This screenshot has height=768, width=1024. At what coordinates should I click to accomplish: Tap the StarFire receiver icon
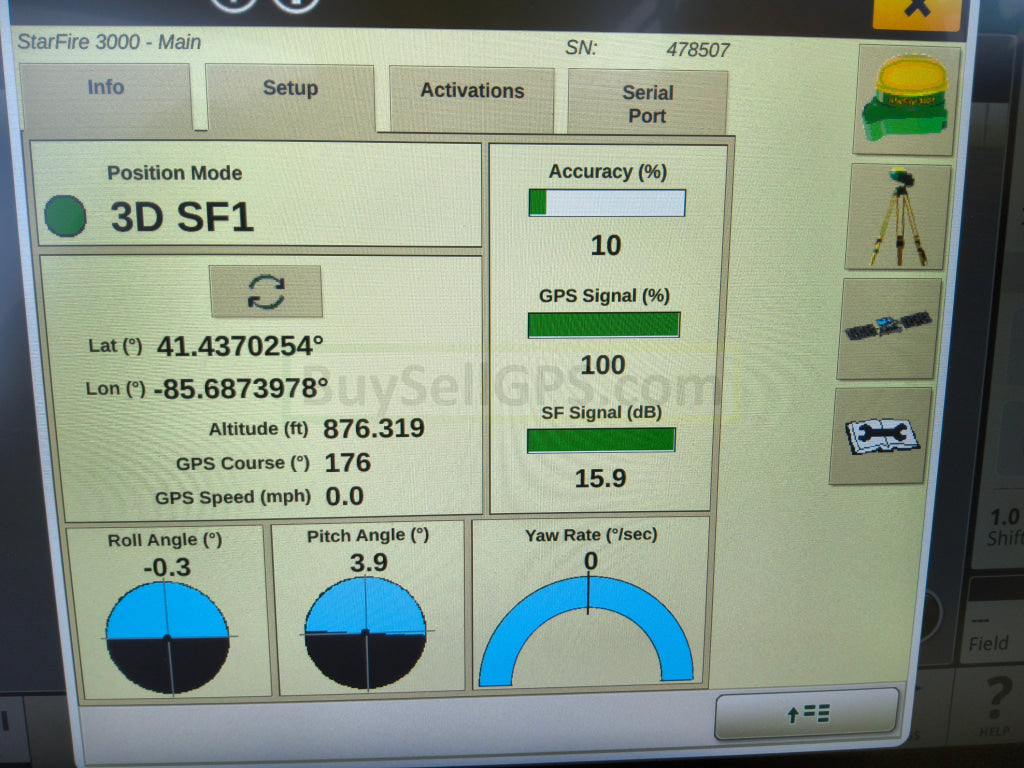coord(906,100)
